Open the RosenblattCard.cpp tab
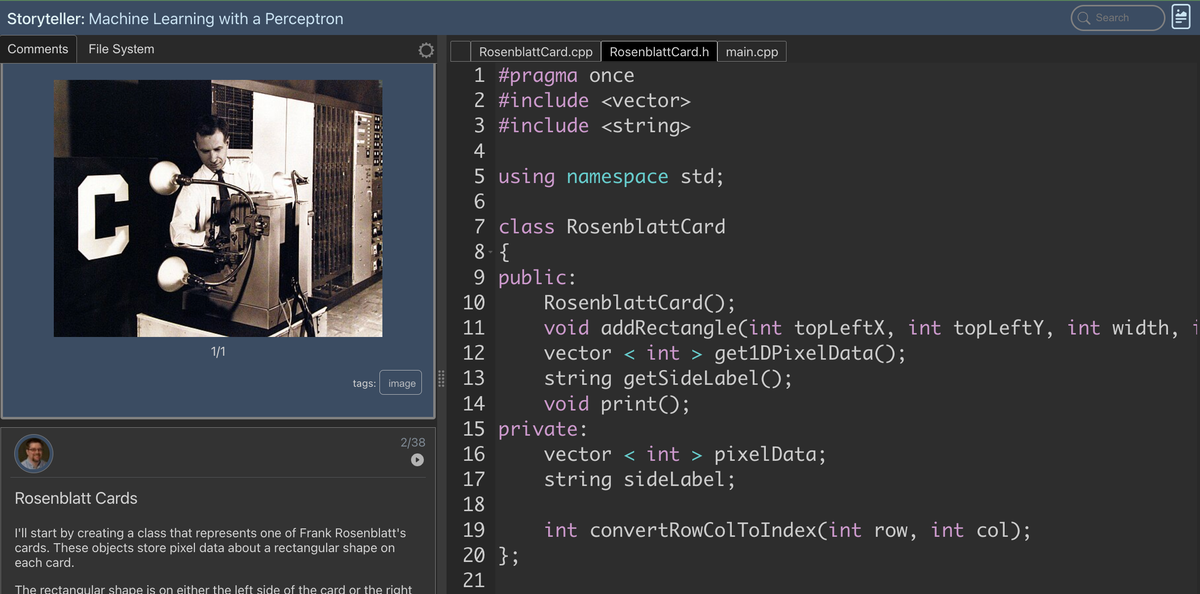 [534, 50]
